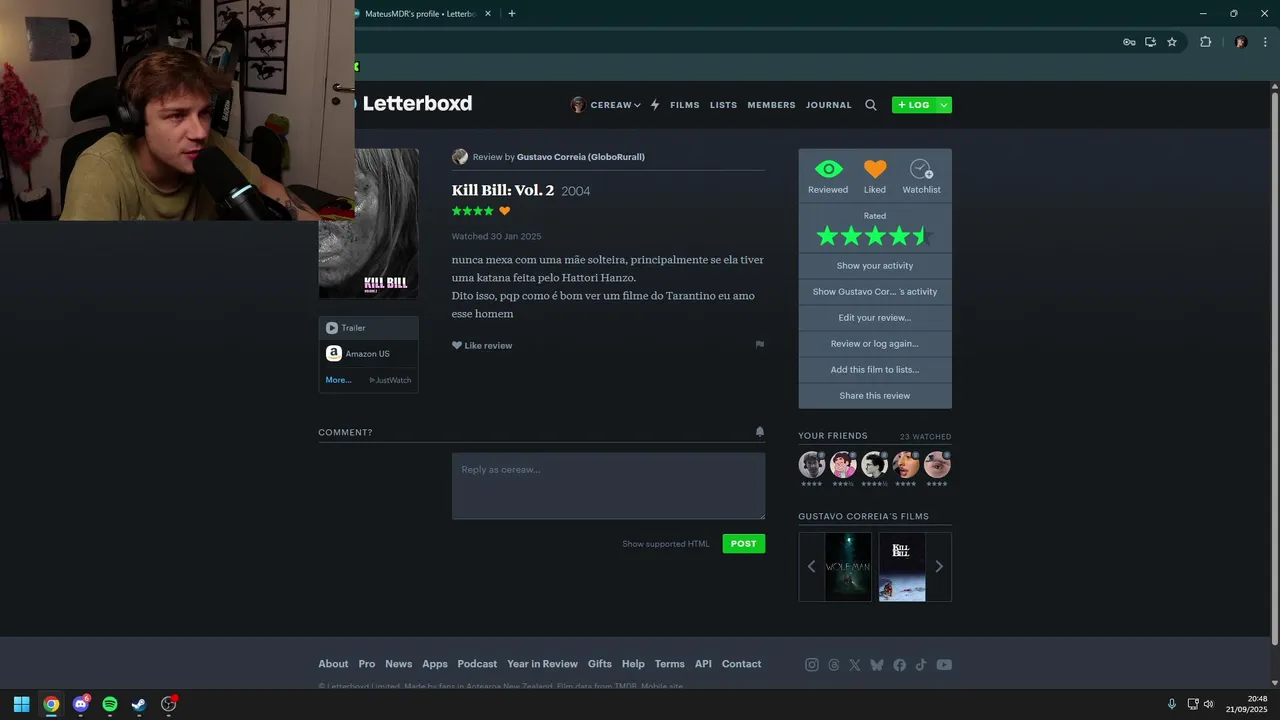Open the CEREAW account dropdown
The image size is (1280, 720).
(x=606, y=105)
